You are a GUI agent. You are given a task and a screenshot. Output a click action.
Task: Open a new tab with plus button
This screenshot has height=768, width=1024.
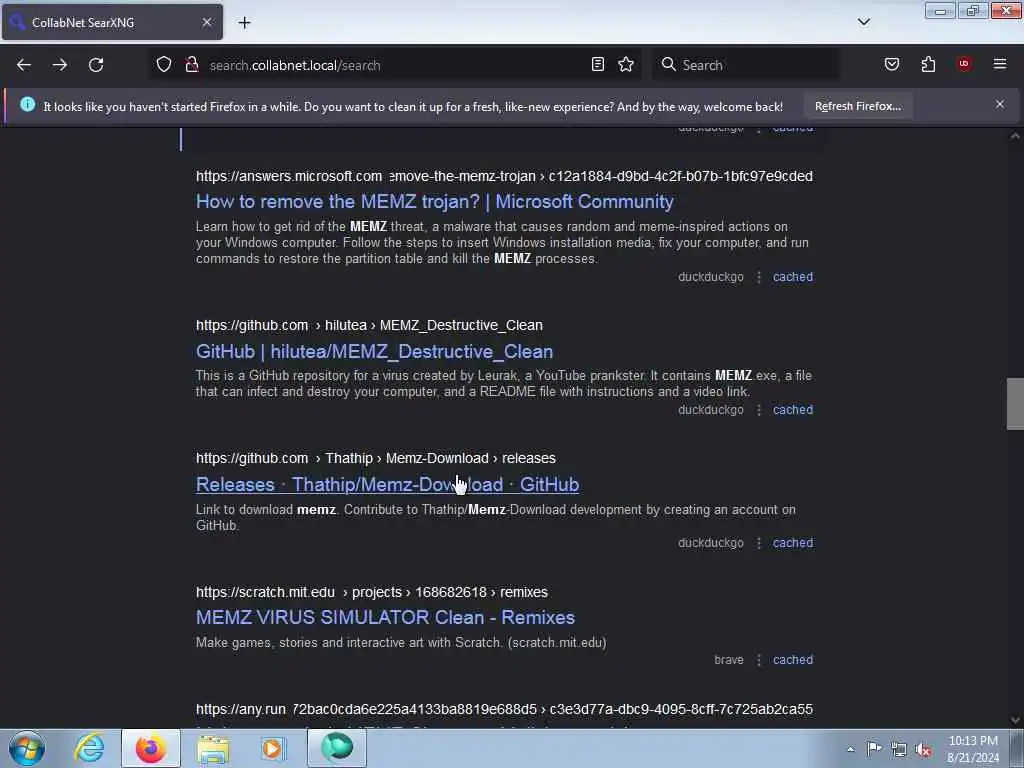click(244, 23)
